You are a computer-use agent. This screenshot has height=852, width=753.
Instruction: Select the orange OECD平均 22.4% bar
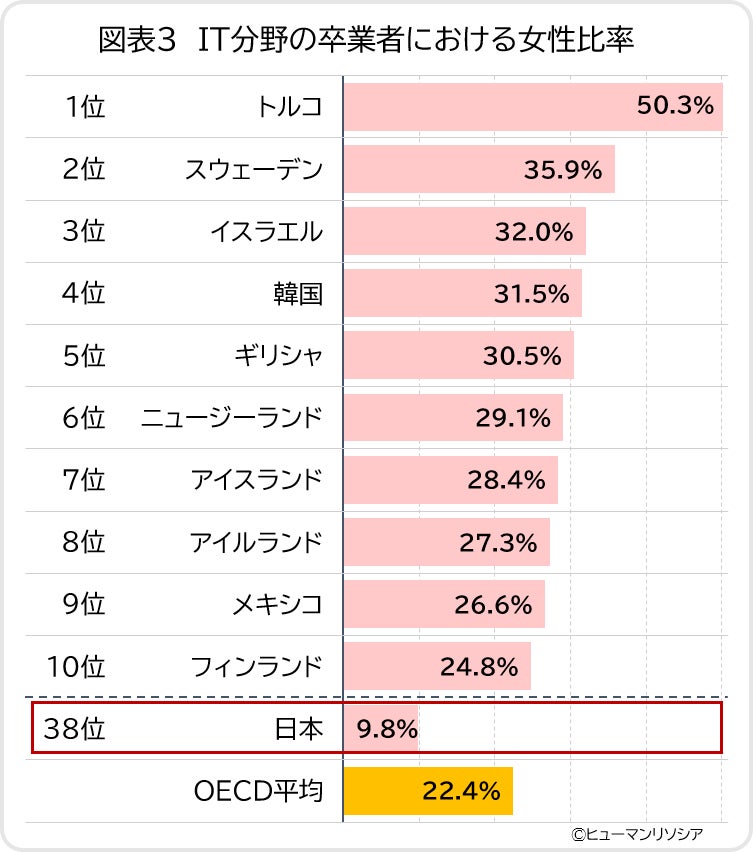click(428, 791)
